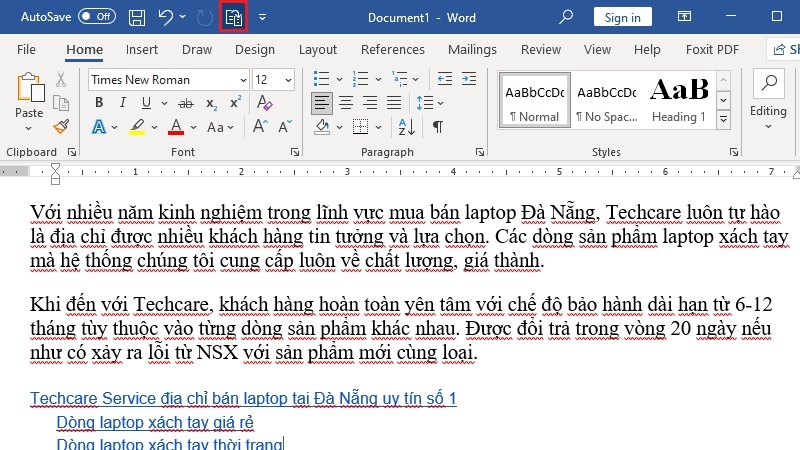The width and height of the screenshot is (800, 450).
Task: Apply red font color
Action: click(176, 127)
